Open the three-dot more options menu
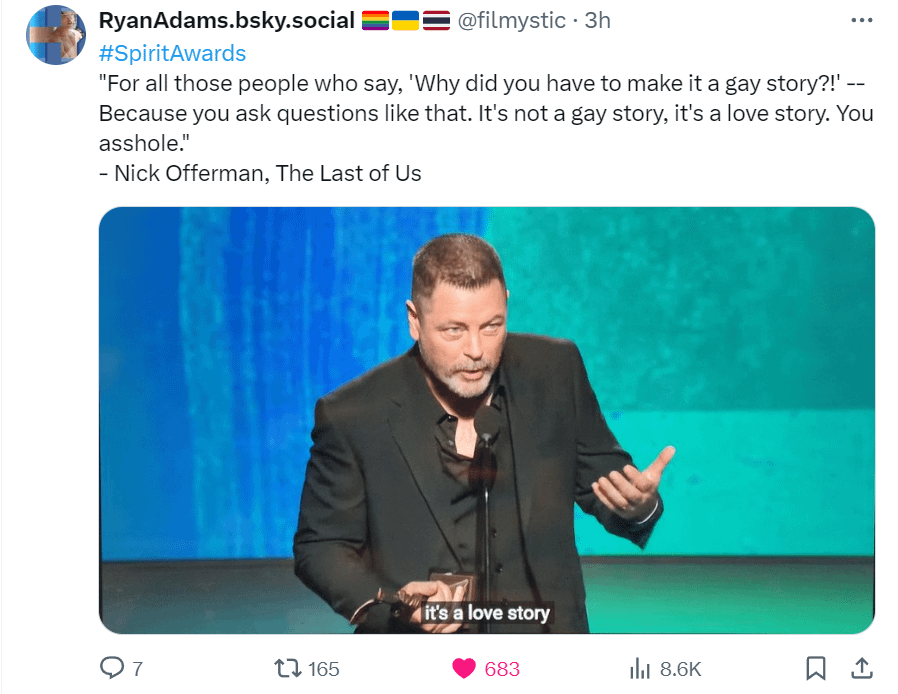Screen dimensions: 898x694 pos(860,21)
